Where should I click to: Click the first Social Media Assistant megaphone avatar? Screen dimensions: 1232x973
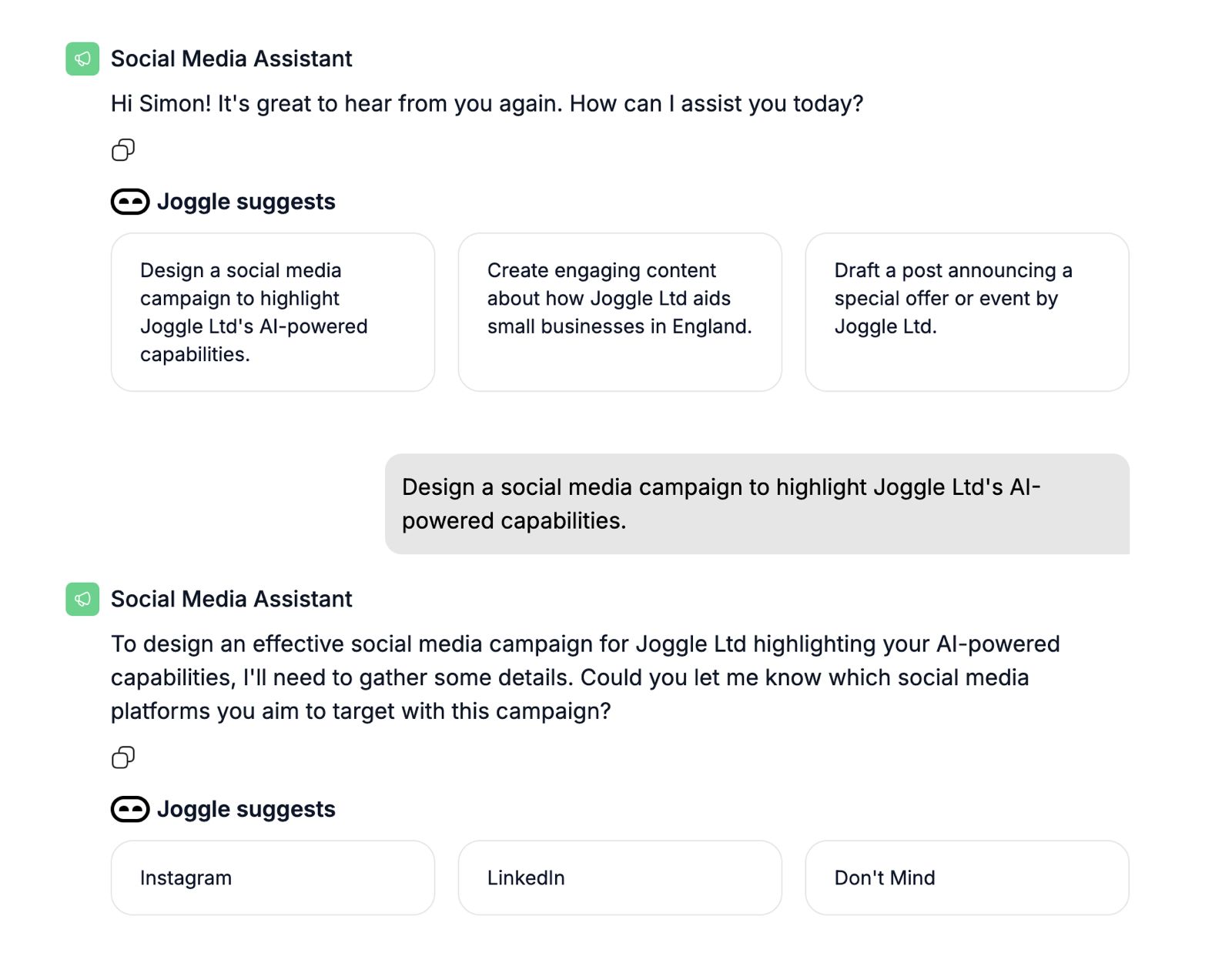82,59
